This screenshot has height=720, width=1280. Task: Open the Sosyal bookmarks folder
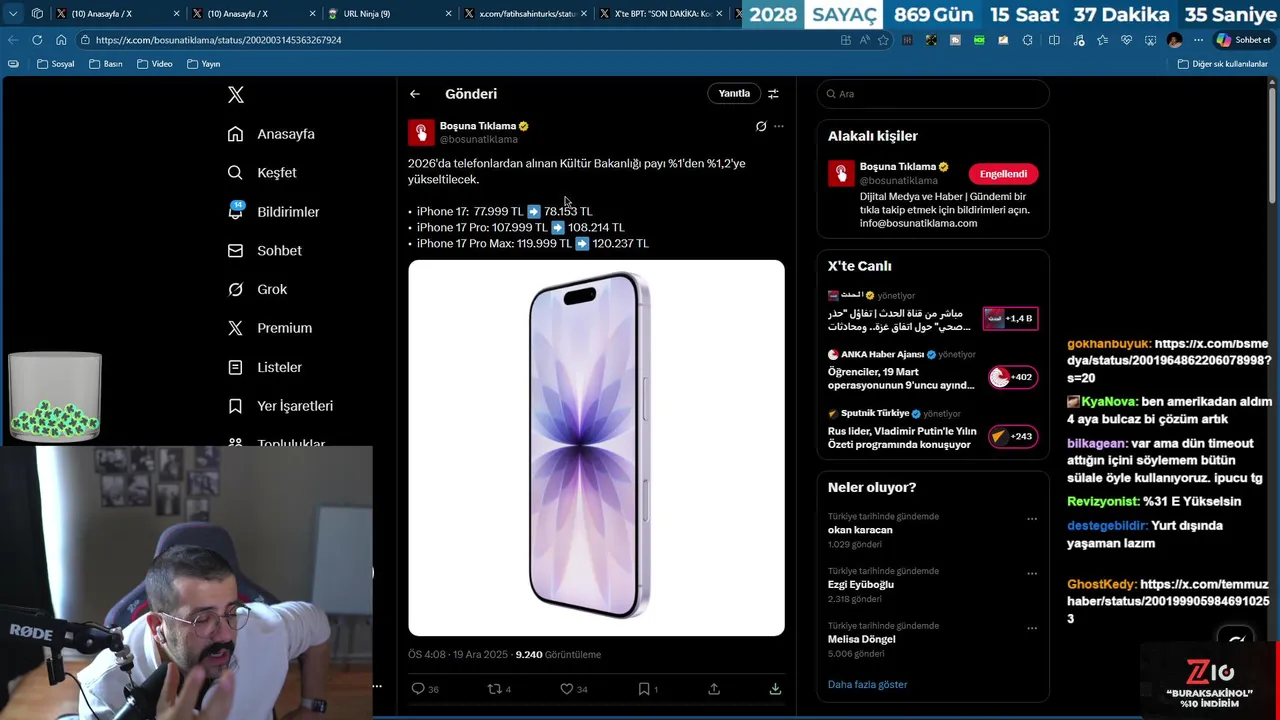click(x=56, y=64)
